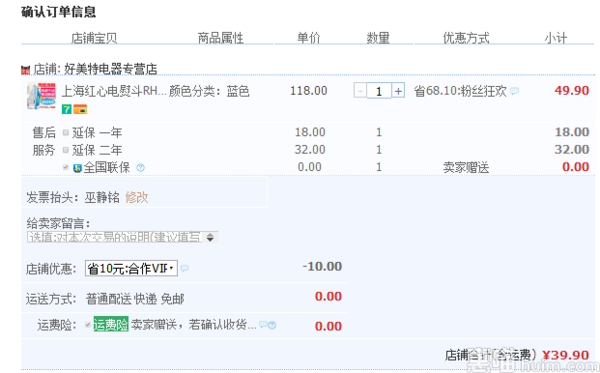
Task: Open the 上海红心电熨斗 product thumbnail
Action: [x=41, y=96]
